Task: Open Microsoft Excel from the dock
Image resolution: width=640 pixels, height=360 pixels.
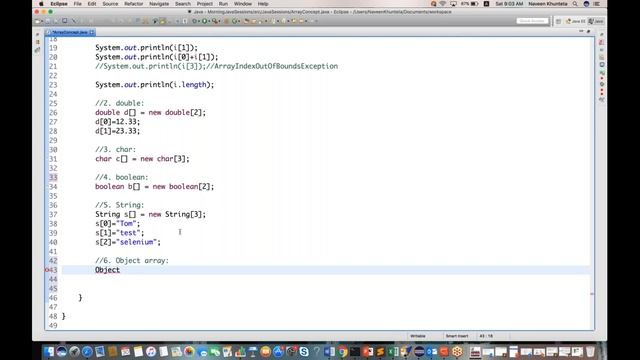Action: coord(393,351)
